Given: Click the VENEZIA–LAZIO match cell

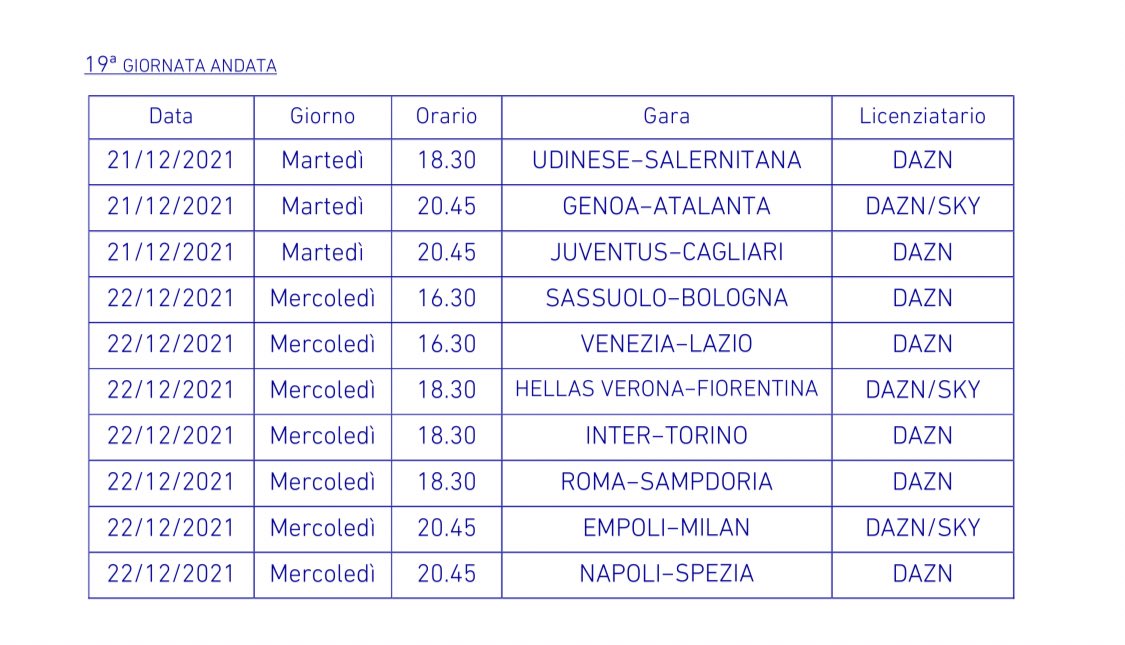Looking at the screenshot, I should [666, 344].
